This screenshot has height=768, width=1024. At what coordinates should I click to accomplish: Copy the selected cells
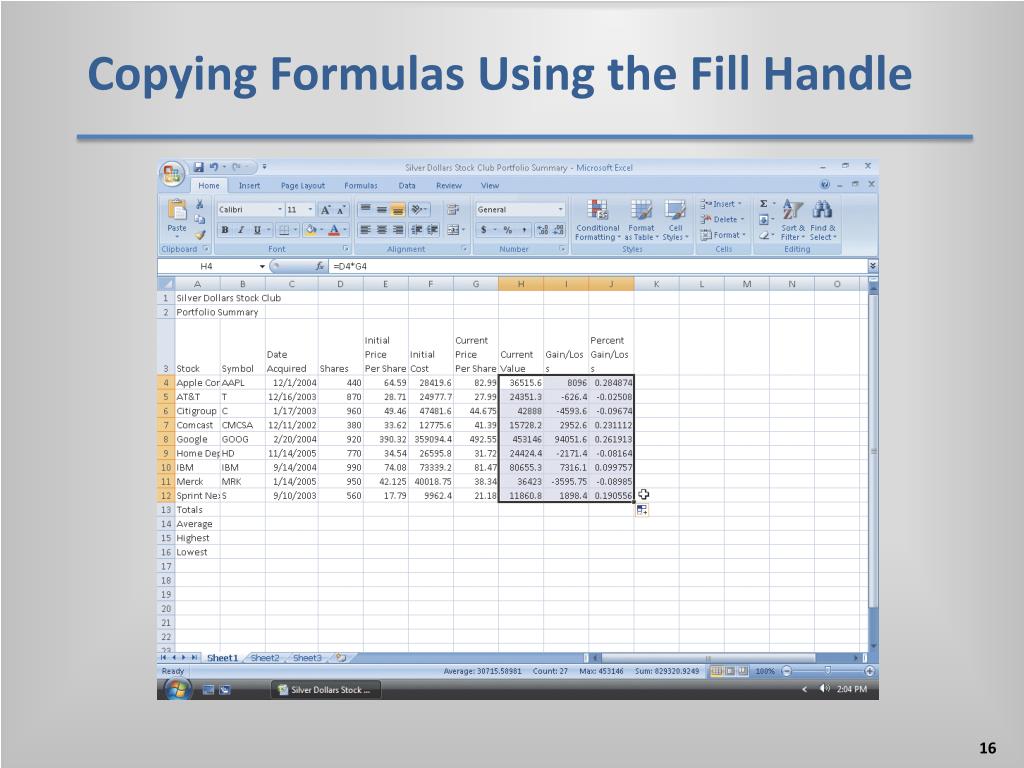(x=200, y=219)
